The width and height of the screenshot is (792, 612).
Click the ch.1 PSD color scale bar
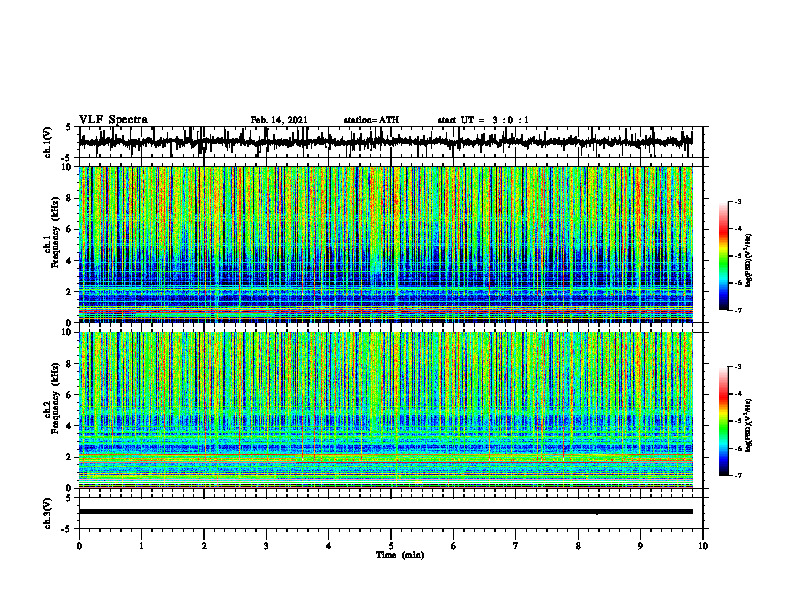click(x=724, y=256)
